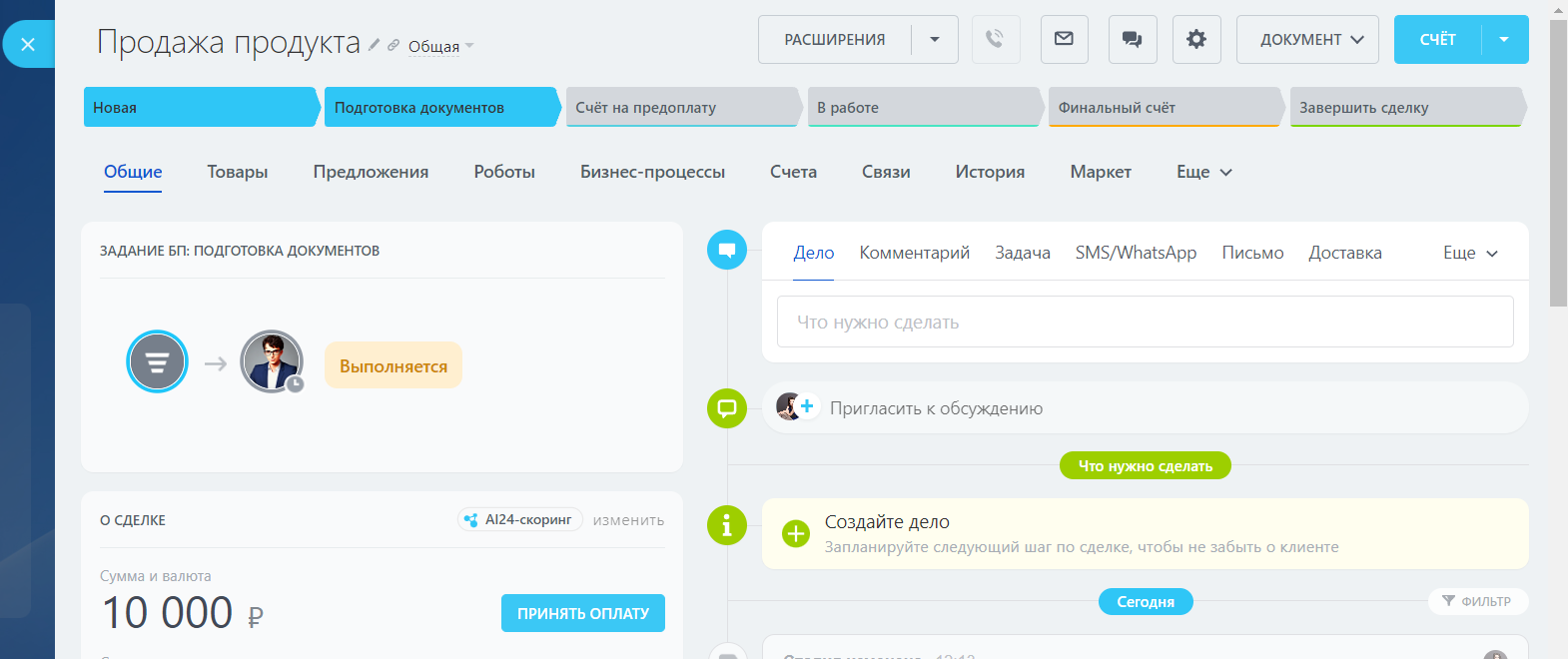Image resolution: width=1568 pixels, height=659 pixels.
Task: Click the phone call icon
Action: pyautogui.click(x=995, y=39)
